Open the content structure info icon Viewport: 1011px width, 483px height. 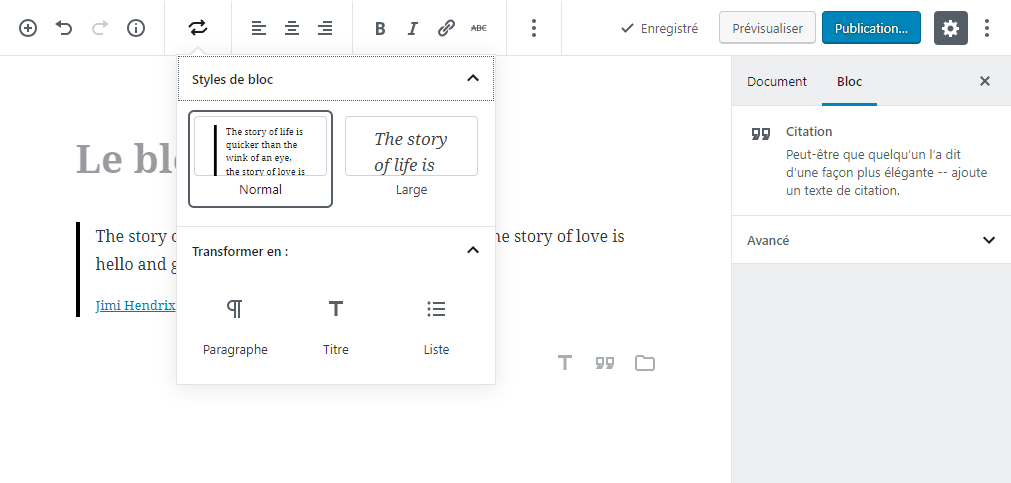pyautogui.click(x=136, y=28)
